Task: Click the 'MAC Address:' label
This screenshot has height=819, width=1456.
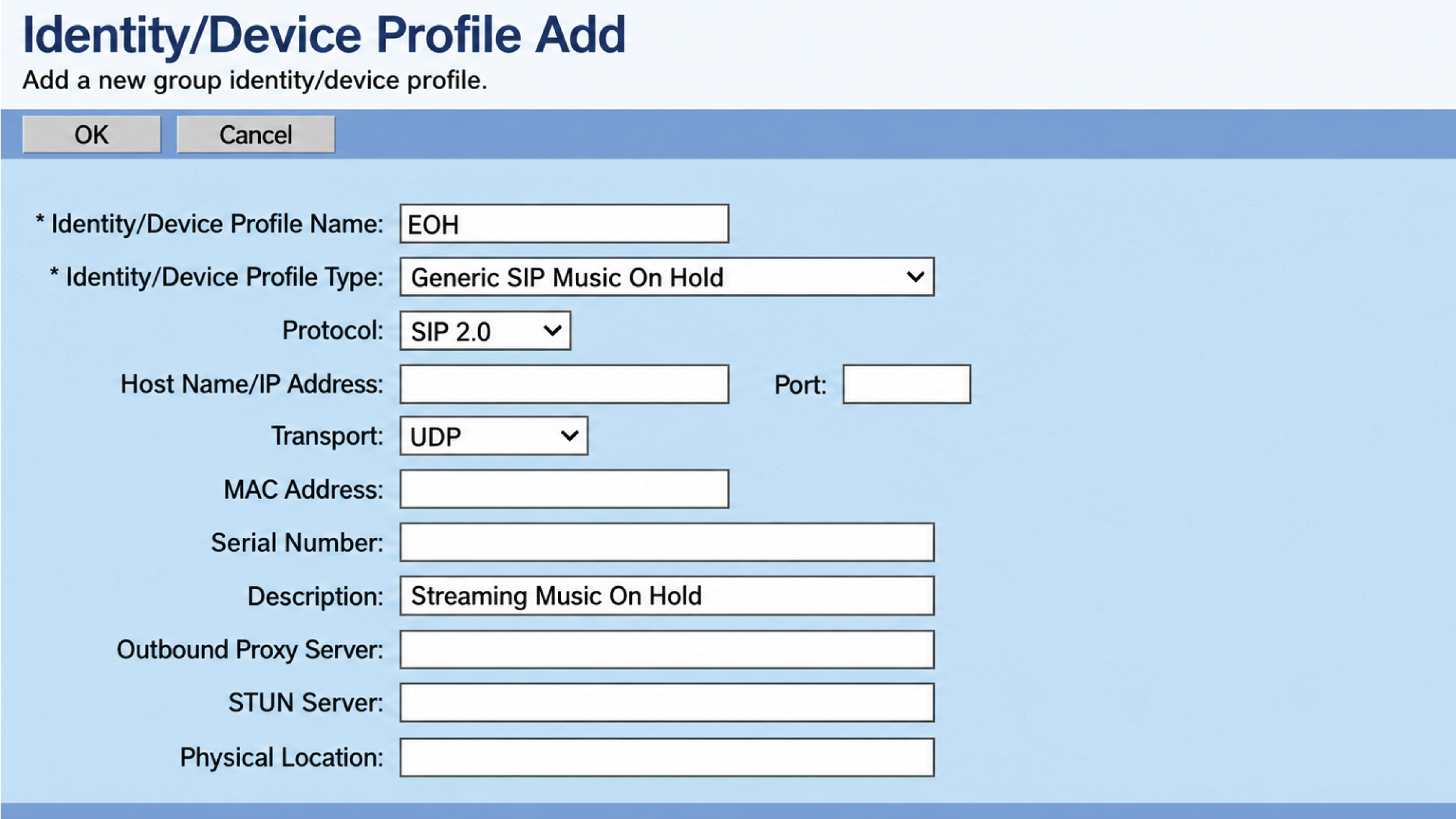Action: pyautogui.click(x=303, y=490)
